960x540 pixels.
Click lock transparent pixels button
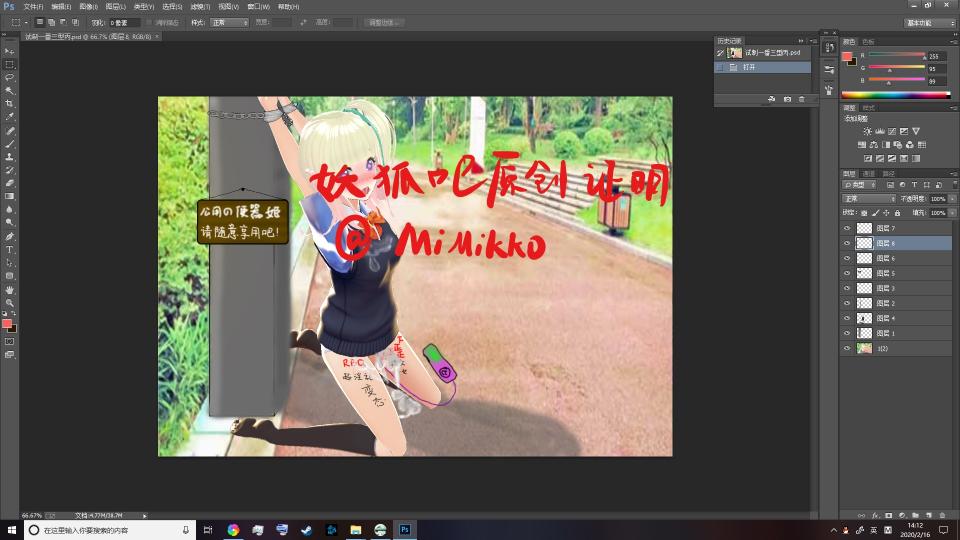tap(864, 212)
